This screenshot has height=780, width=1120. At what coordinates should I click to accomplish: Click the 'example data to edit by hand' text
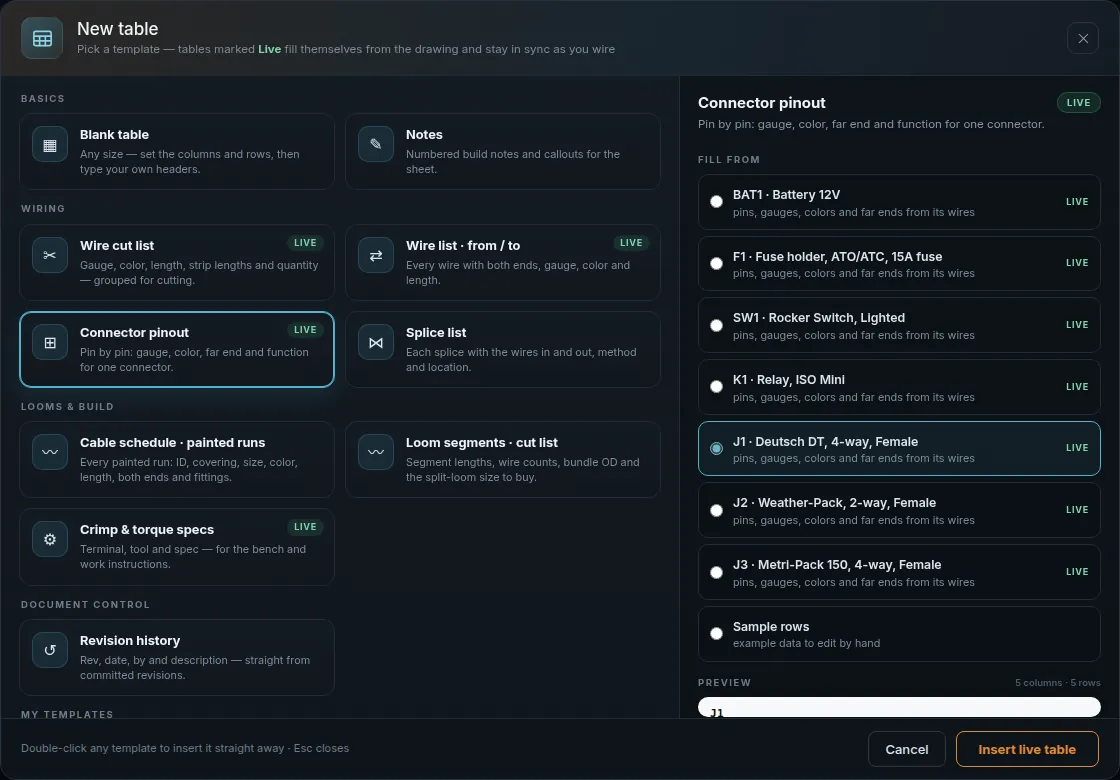click(x=806, y=644)
